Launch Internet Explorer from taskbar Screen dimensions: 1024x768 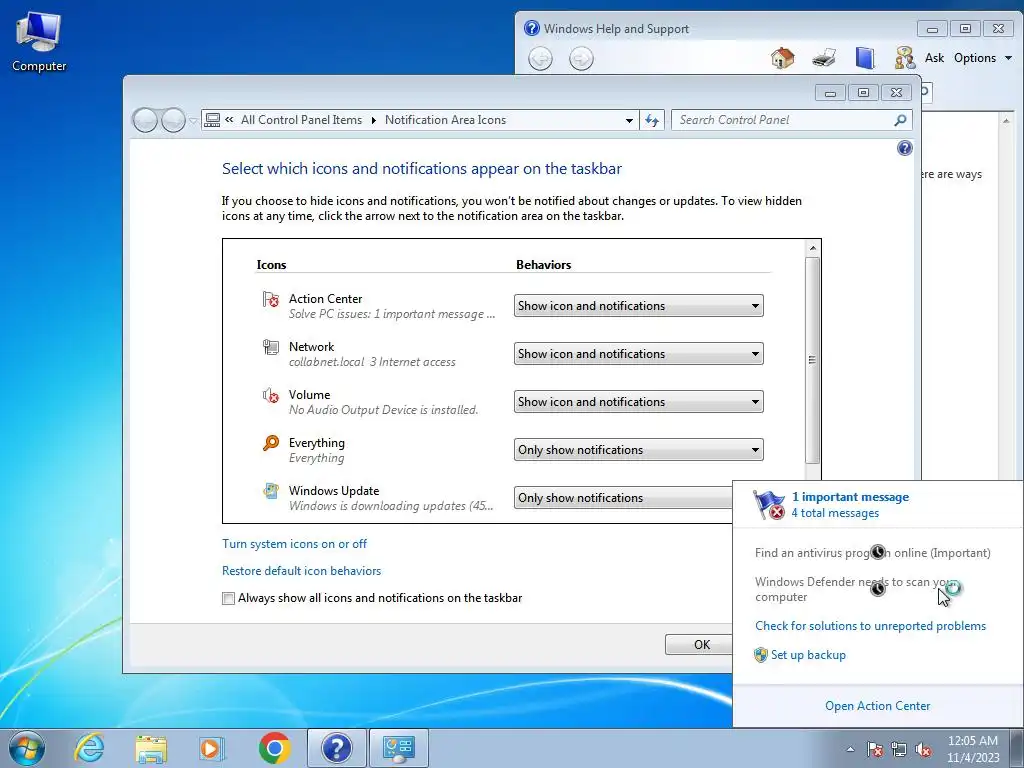click(x=89, y=748)
